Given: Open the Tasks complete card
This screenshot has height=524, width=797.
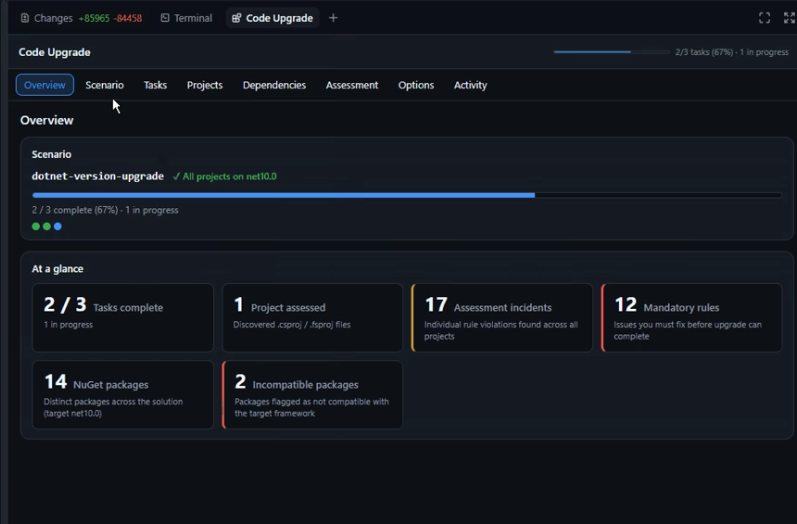Looking at the screenshot, I should [x=122, y=318].
